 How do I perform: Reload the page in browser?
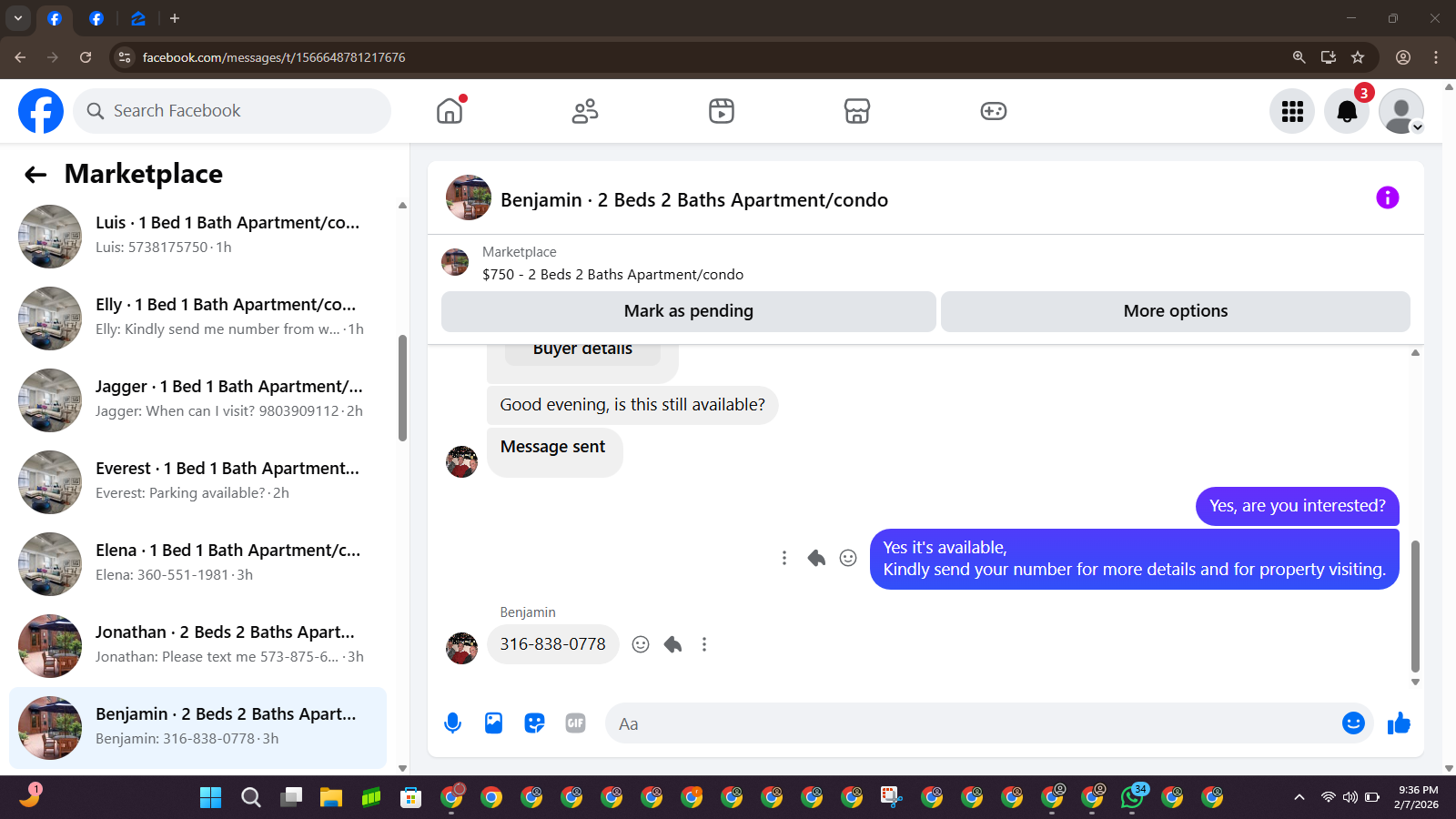pyautogui.click(x=86, y=57)
